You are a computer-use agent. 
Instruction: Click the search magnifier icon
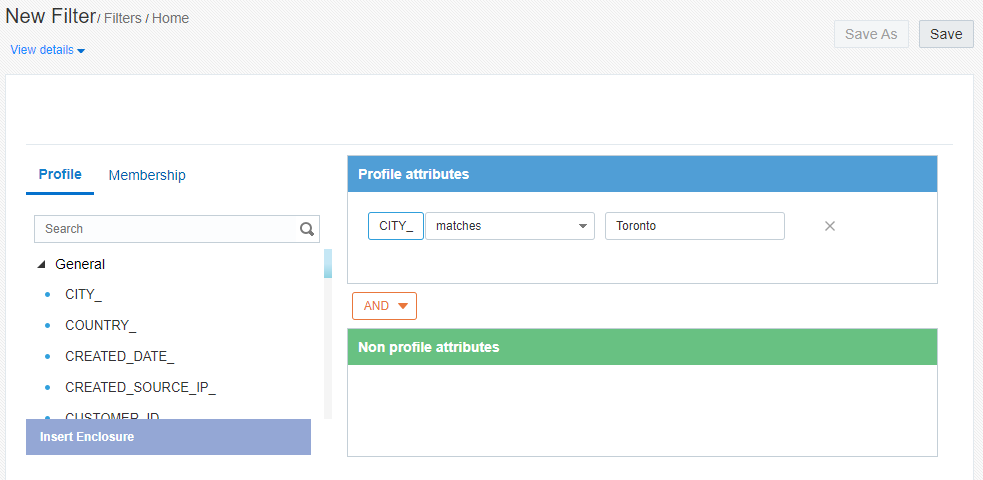(307, 229)
